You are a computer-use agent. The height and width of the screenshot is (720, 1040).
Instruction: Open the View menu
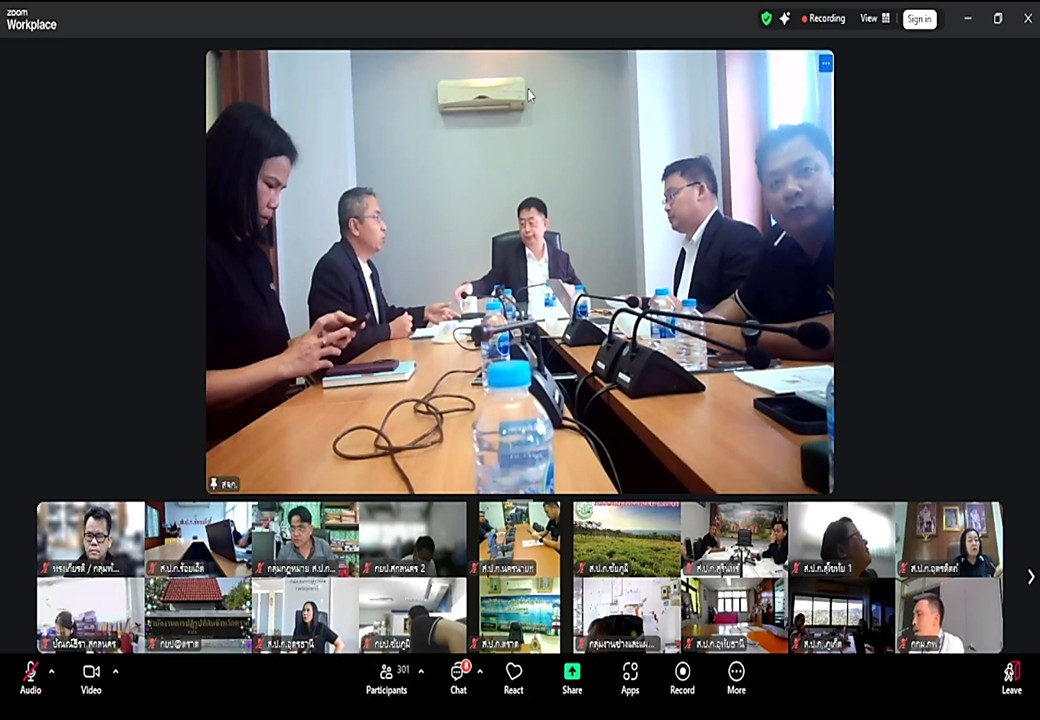(869, 18)
